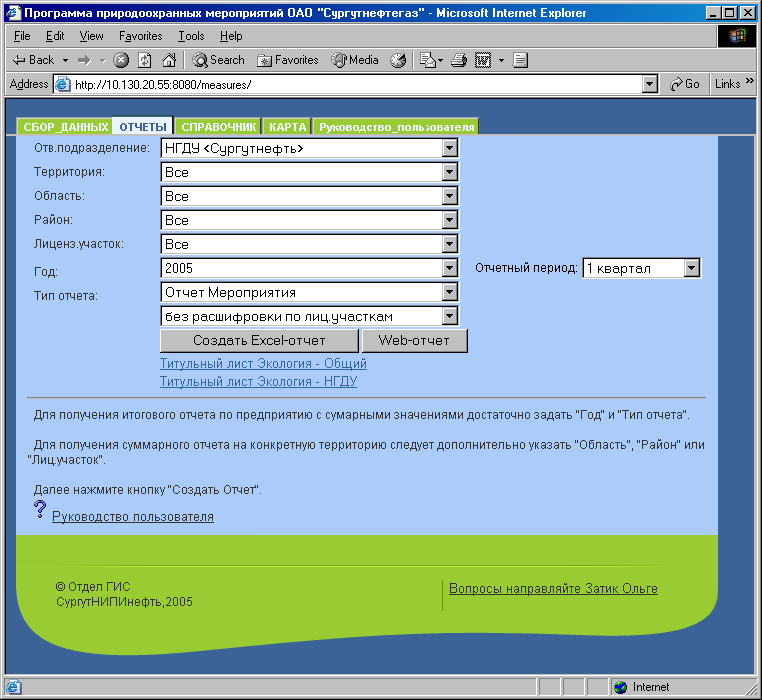Image resolution: width=762 pixels, height=700 pixels.
Task: Open the Help menu
Action: 231,36
